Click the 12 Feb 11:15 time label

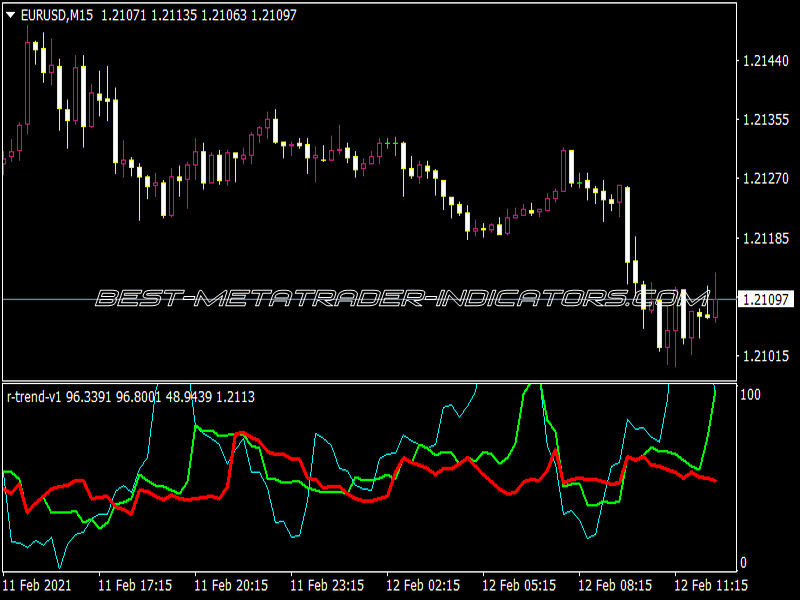pos(711,585)
